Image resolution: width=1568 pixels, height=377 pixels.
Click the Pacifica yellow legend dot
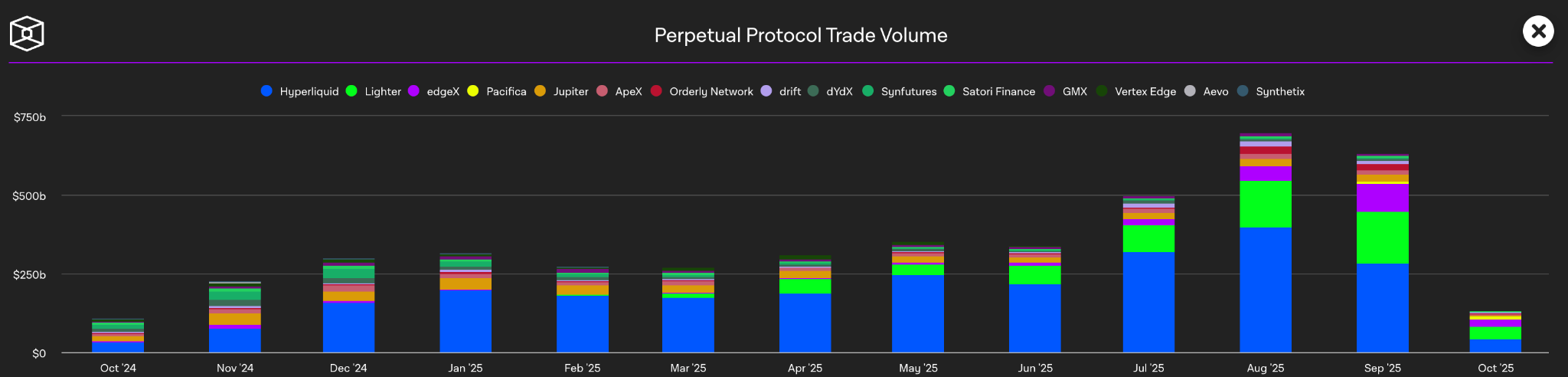473,91
